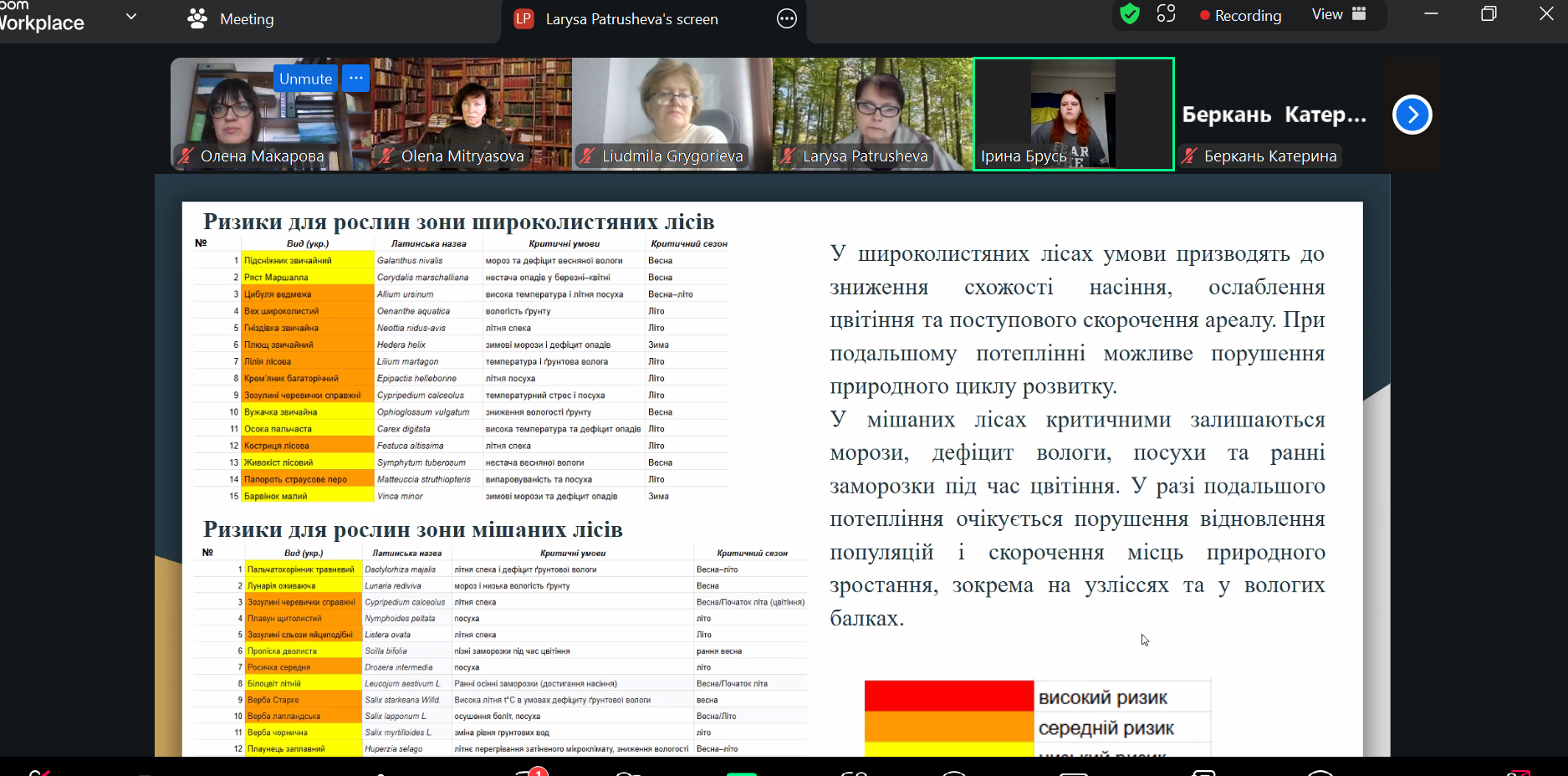The image size is (1568, 776).
Task: Click the green encryption shield icon
Action: point(1130,14)
